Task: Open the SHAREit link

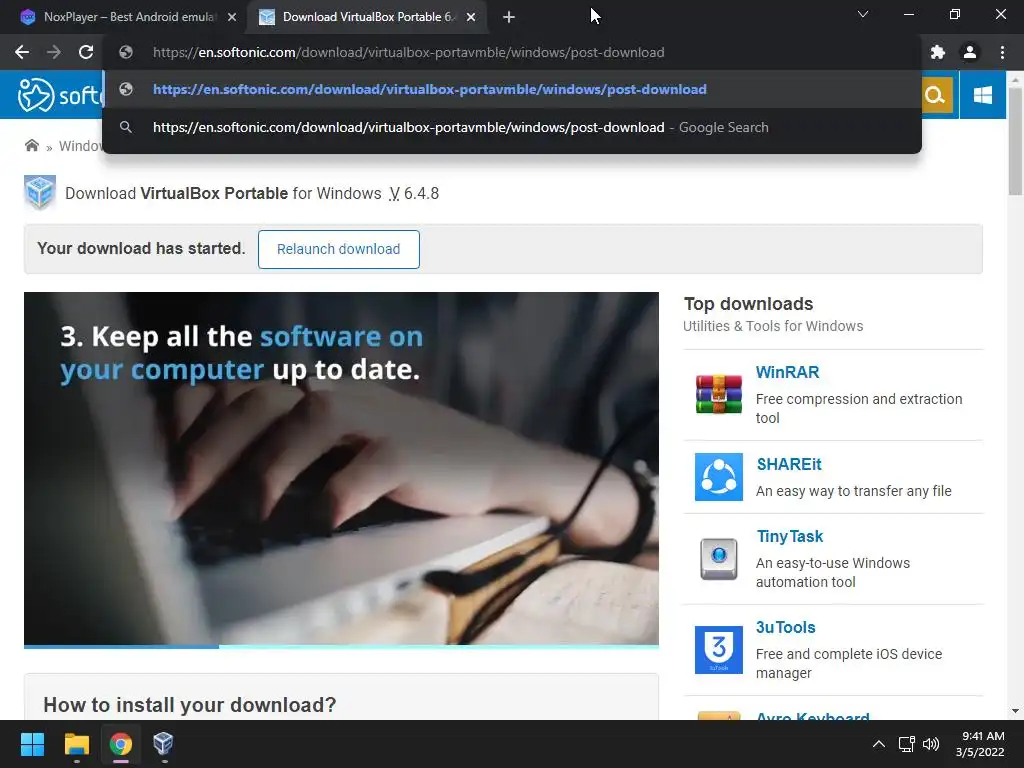Action: (789, 464)
